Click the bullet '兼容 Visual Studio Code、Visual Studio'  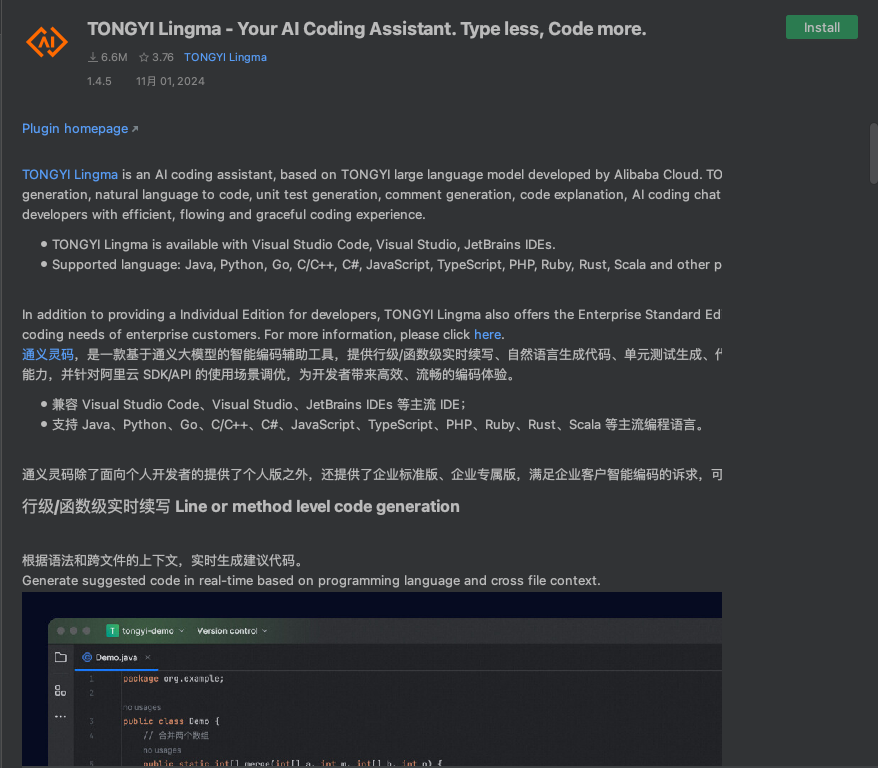259,405
